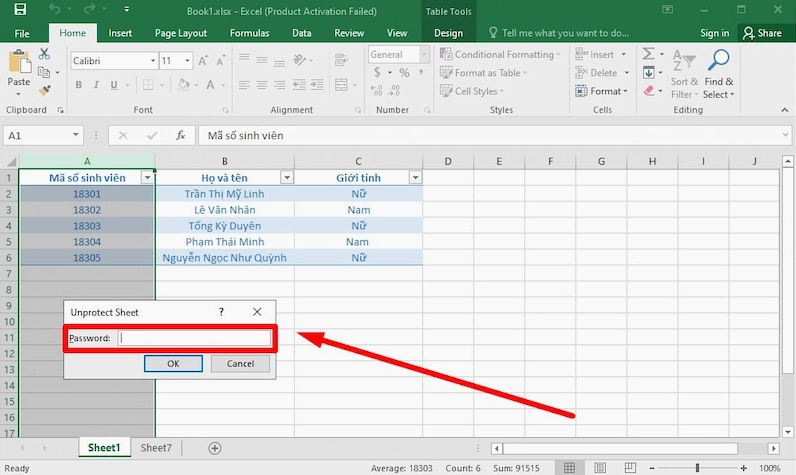Viewport: 796px width, 475px height.
Task: Click the Decrease Decimal icon
Action: pyautogui.click(x=394, y=90)
